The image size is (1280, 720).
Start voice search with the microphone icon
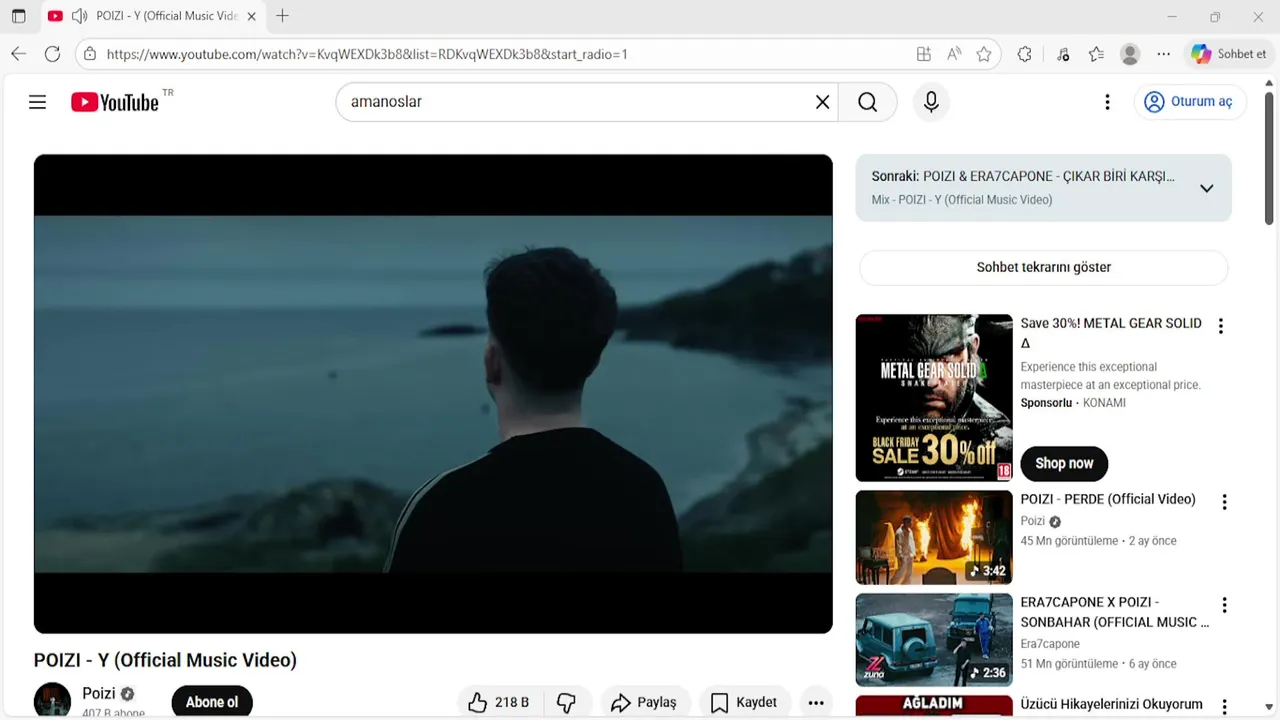pyautogui.click(x=931, y=102)
